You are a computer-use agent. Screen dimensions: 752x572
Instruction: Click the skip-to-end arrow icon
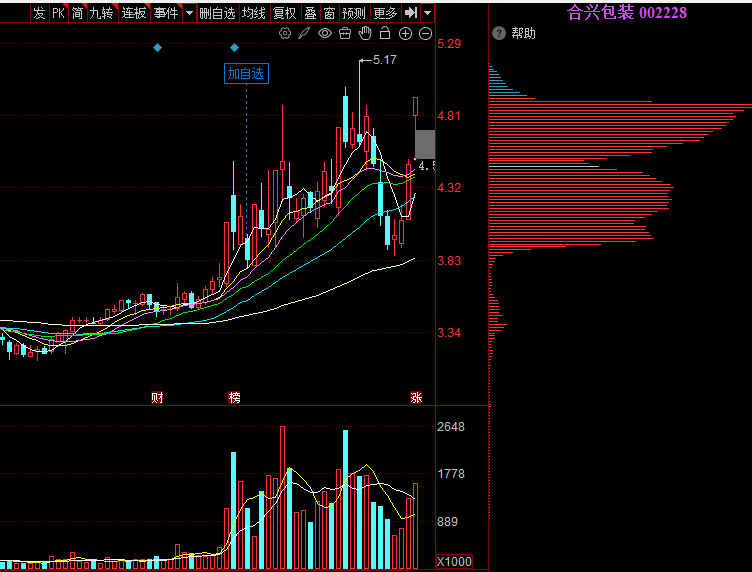411,13
